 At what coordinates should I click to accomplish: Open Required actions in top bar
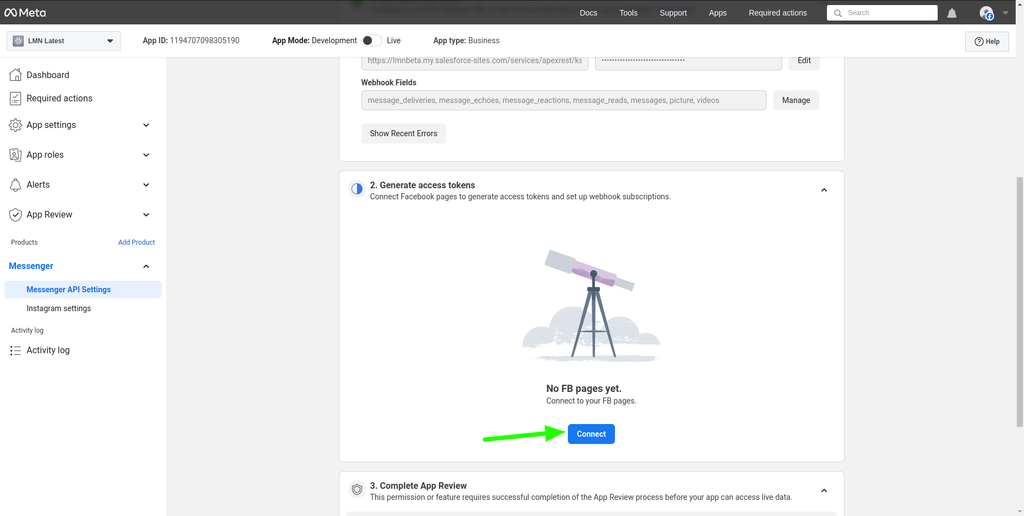point(778,13)
